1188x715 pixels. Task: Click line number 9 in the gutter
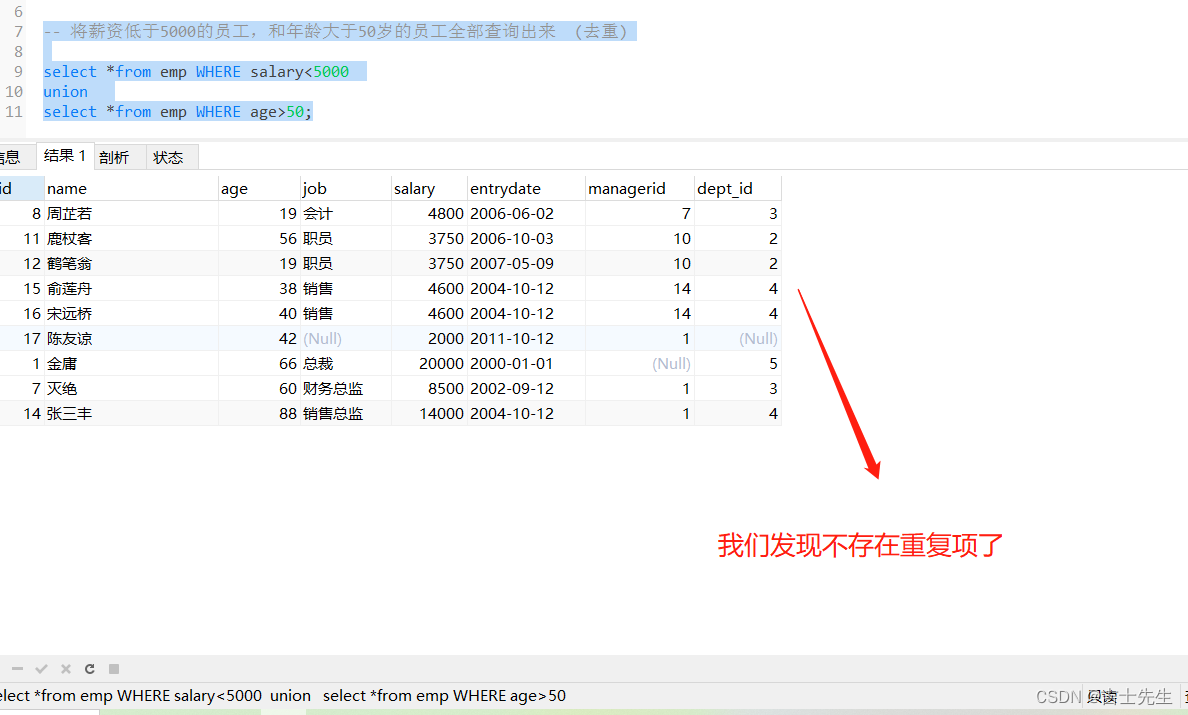[18, 71]
